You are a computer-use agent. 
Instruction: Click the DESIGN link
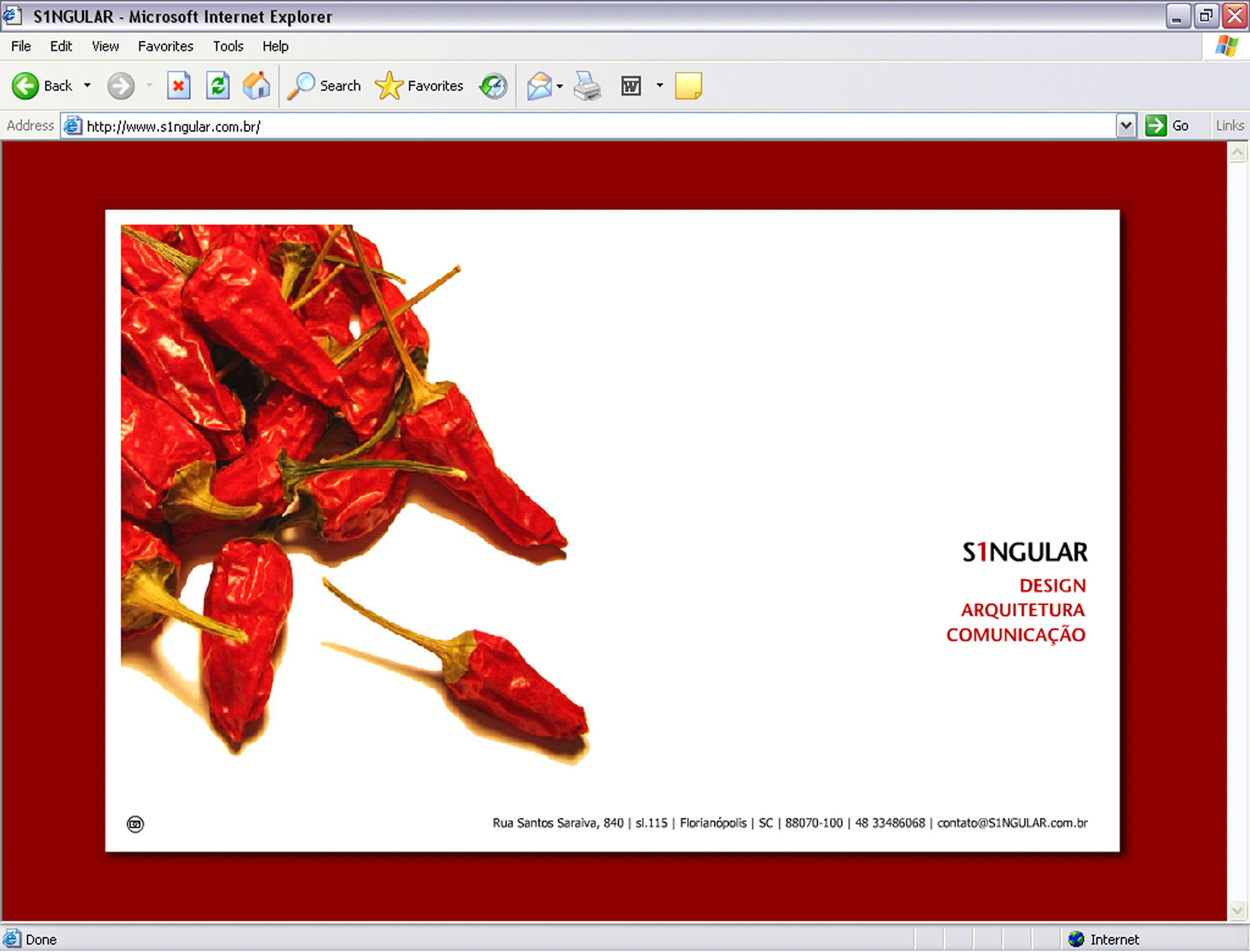tap(1052, 586)
